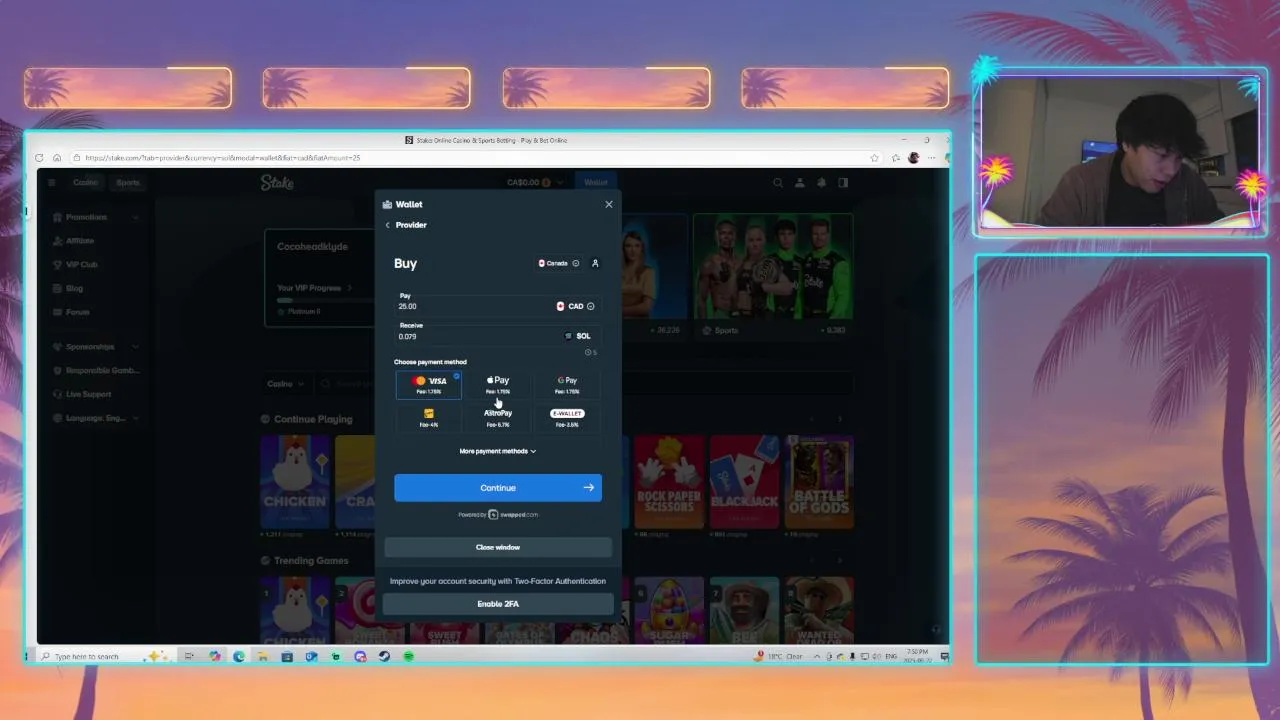The image size is (1280, 720).
Task: Expand More payment methods
Action: pos(498,451)
